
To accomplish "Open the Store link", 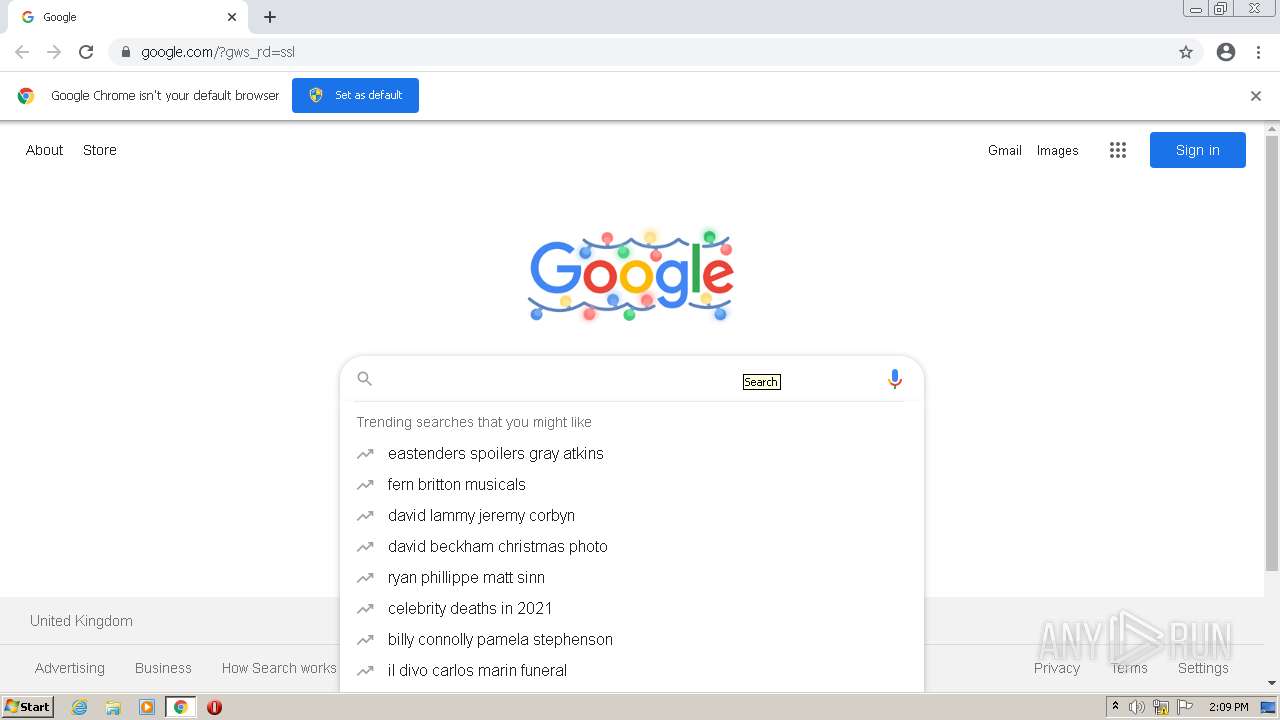I will pyautogui.click(x=100, y=150).
